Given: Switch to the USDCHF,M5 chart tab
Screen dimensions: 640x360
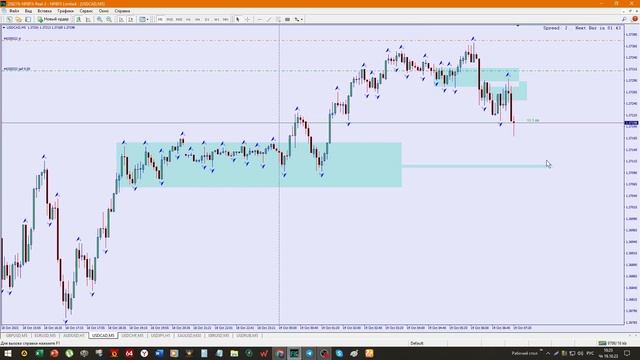Looking at the screenshot, I should click(x=132, y=336).
